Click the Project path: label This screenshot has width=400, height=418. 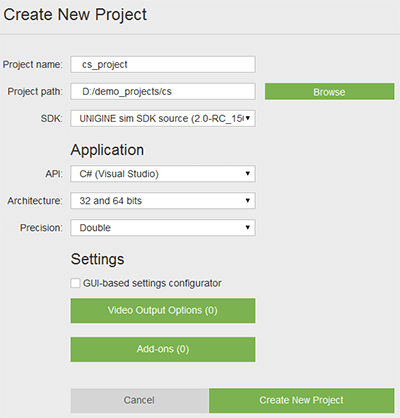35,91
